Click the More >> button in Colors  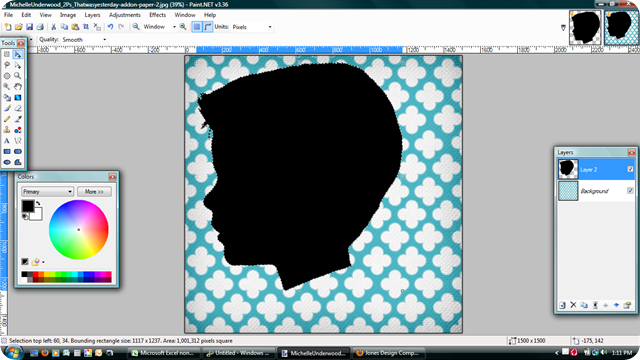pos(94,191)
